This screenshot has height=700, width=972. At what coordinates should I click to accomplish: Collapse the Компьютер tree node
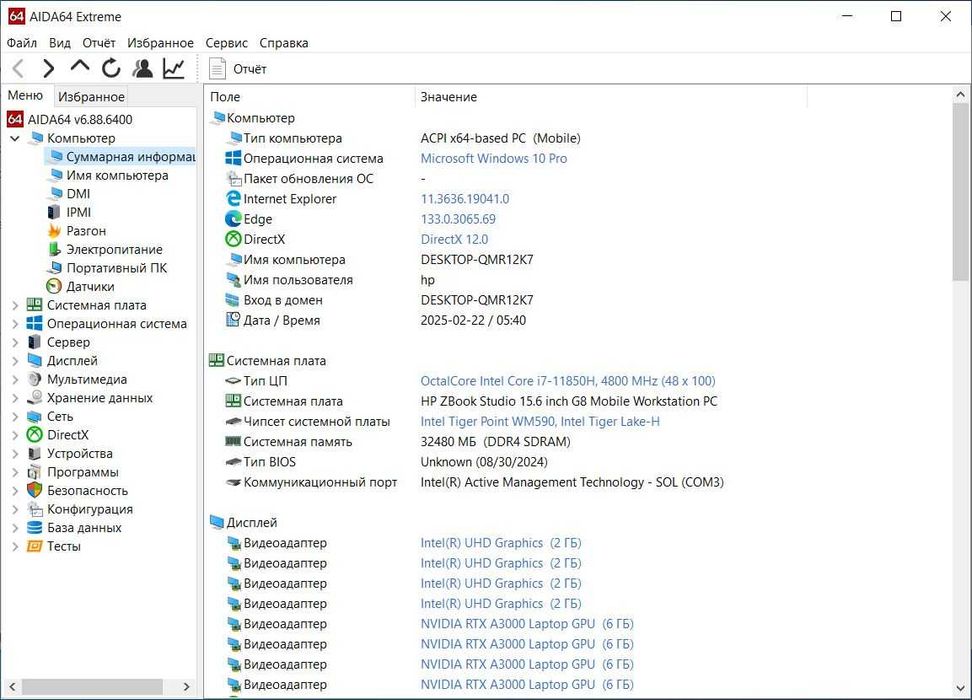[x=15, y=138]
